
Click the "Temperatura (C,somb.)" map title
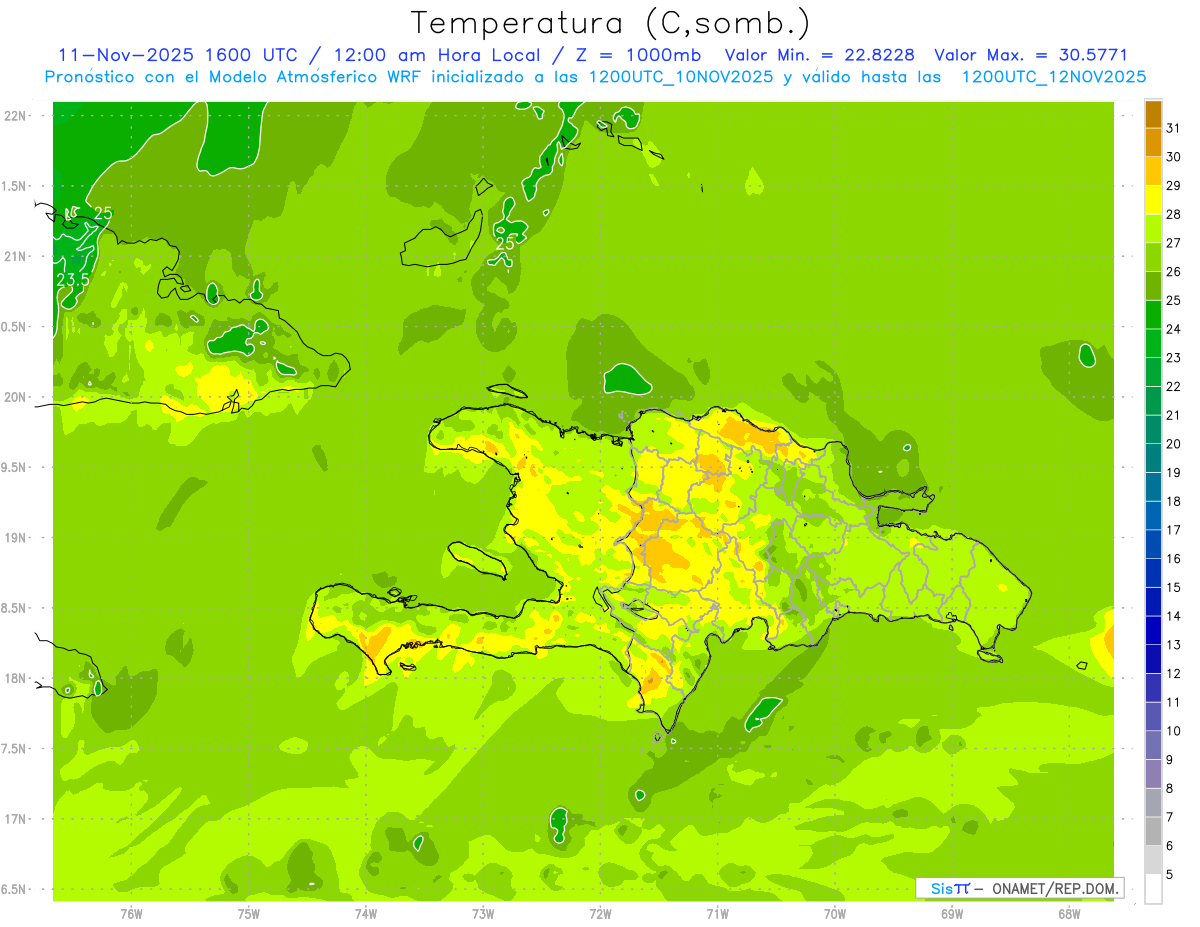(611, 23)
